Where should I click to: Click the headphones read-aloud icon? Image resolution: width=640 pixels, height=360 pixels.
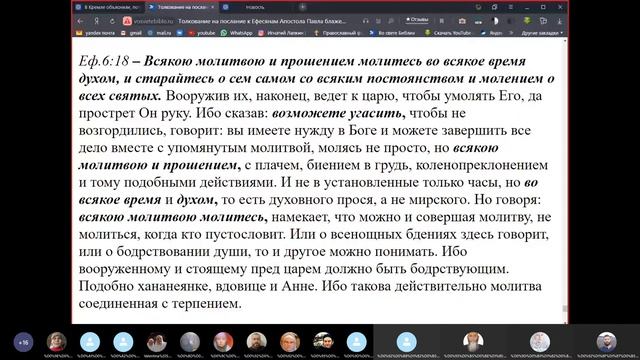[365, 21]
